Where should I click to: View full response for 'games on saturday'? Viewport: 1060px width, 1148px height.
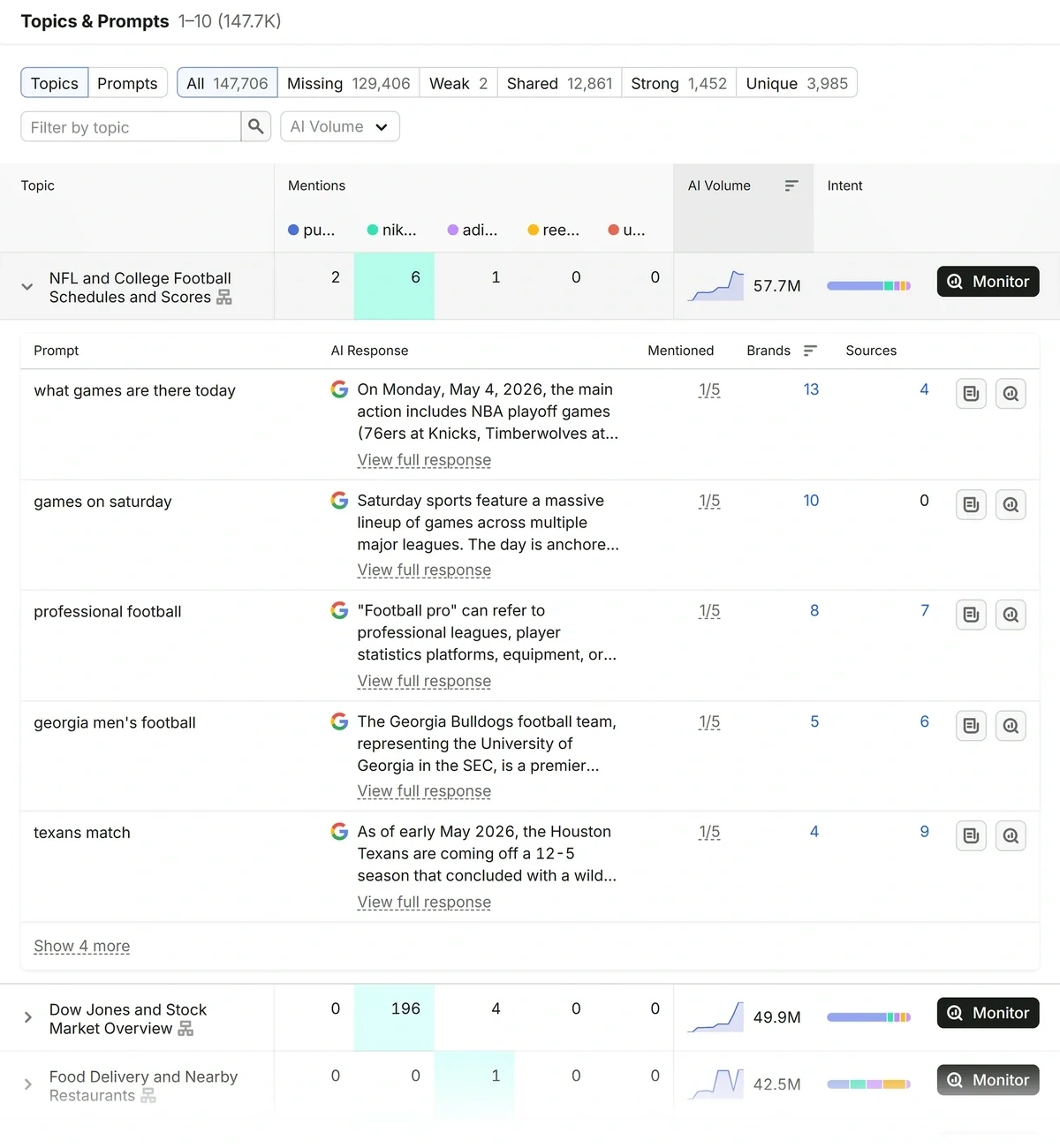424,570
